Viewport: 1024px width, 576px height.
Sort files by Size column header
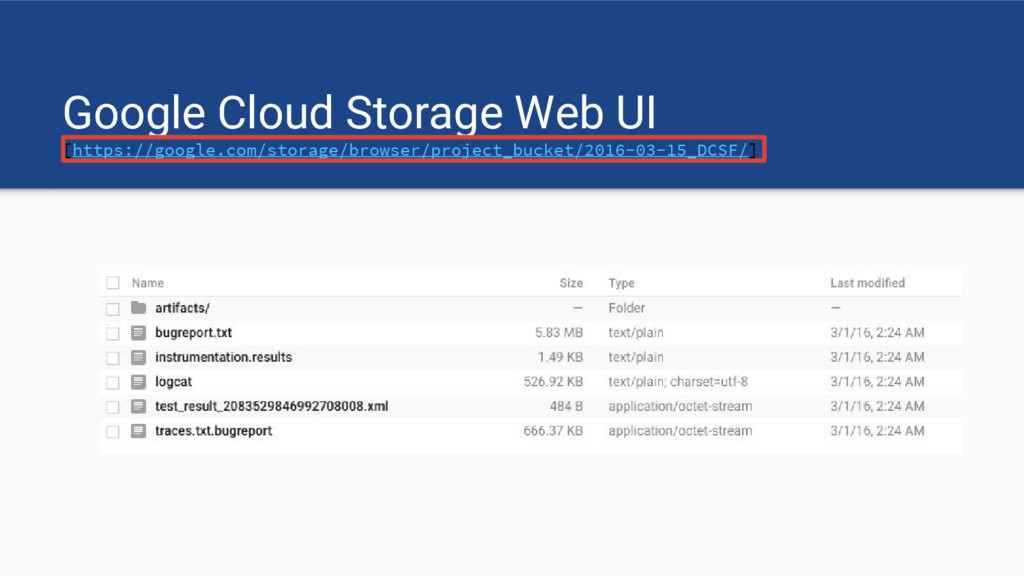pyautogui.click(x=571, y=283)
